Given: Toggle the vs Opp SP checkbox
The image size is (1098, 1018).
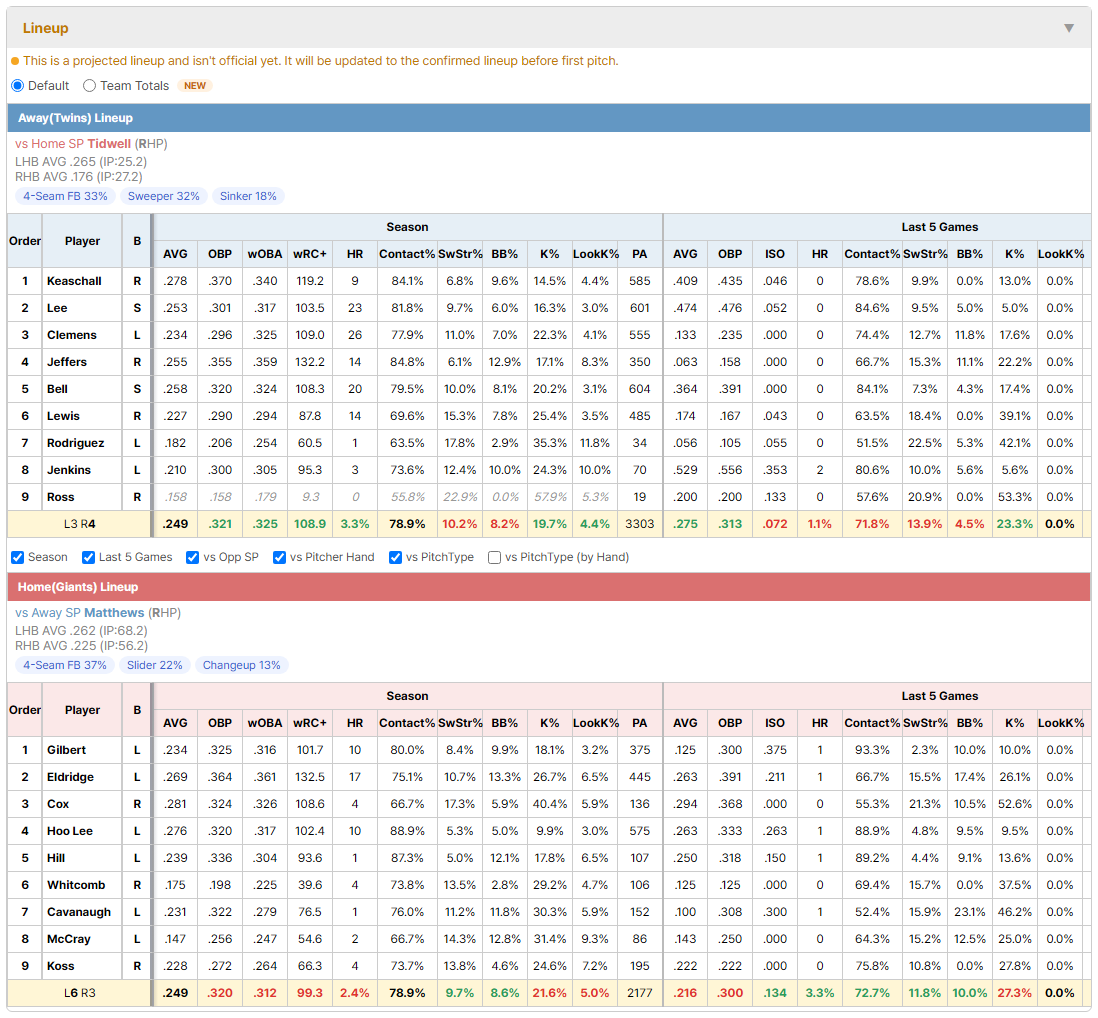Looking at the screenshot, I should point(193,557).
